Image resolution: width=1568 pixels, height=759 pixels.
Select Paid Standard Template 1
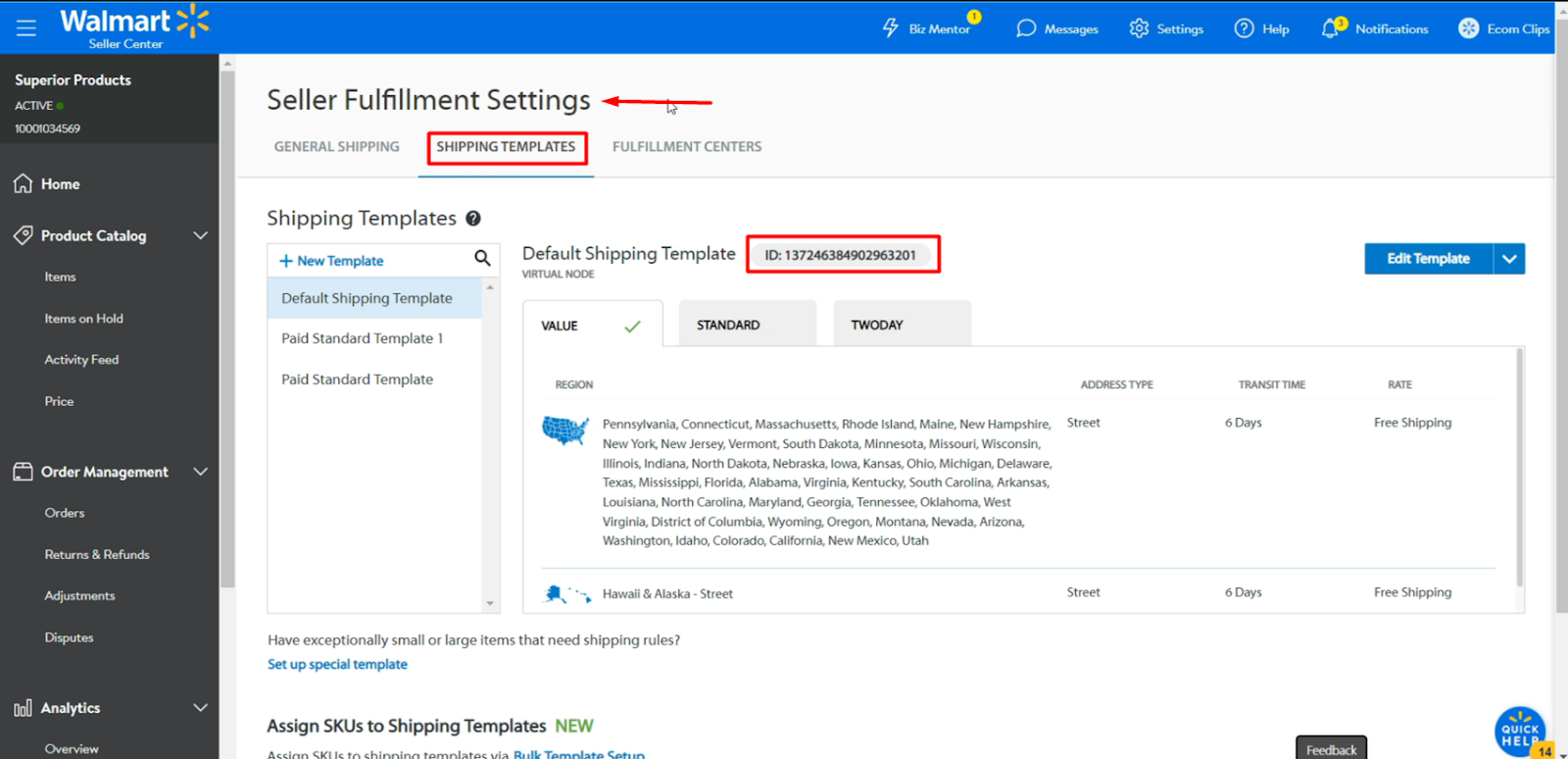pyautogui.click(x=374, y=338)
